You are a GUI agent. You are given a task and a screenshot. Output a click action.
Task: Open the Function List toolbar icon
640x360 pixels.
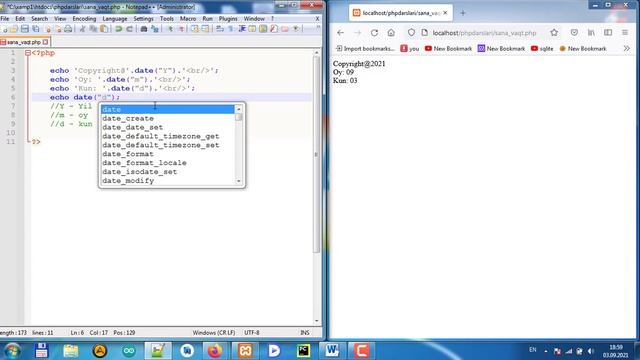tap(273, 29)
